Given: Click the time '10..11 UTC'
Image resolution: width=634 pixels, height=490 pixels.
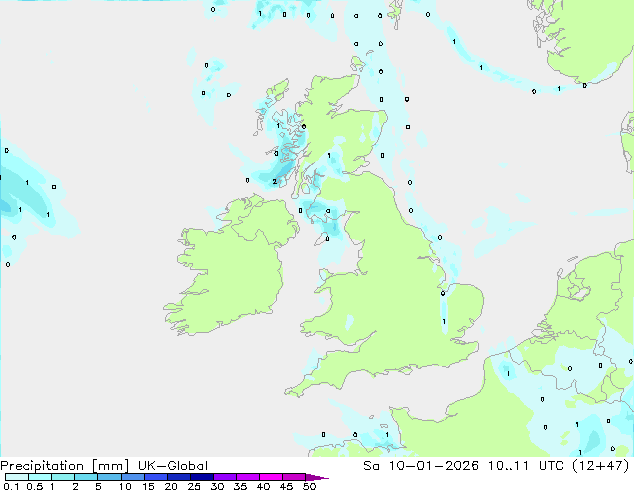Looking at the screenshot, I should click(527, 466).
